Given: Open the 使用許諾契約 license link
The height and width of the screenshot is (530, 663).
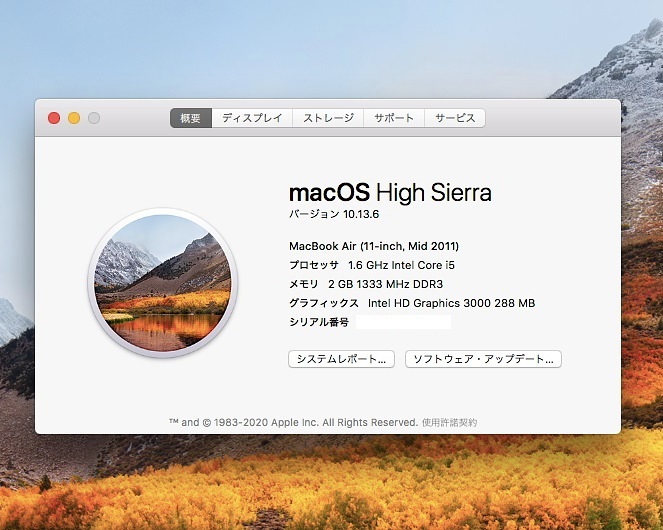Looking at the screenshot, I should (x=449, y=423).
